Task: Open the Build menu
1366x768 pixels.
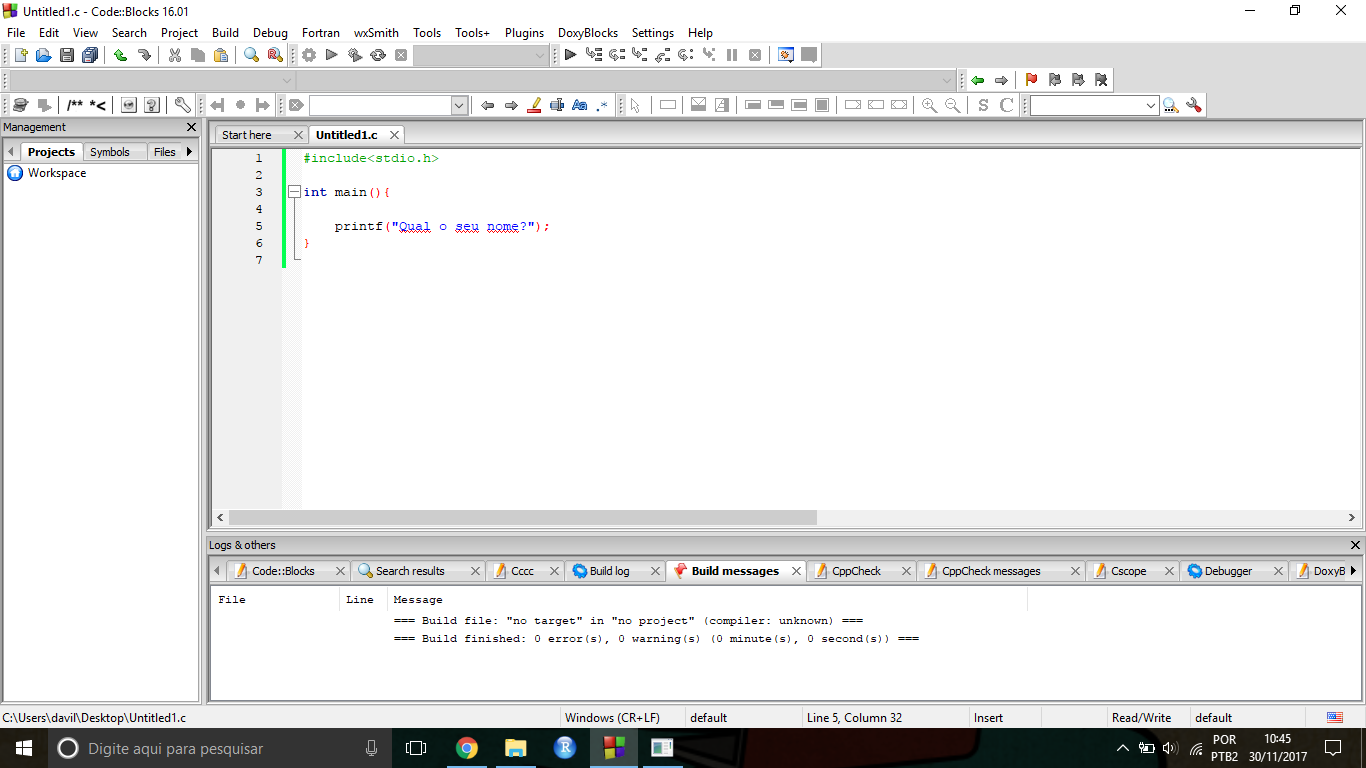Action: pyautogui.click(x=226, y=33)
